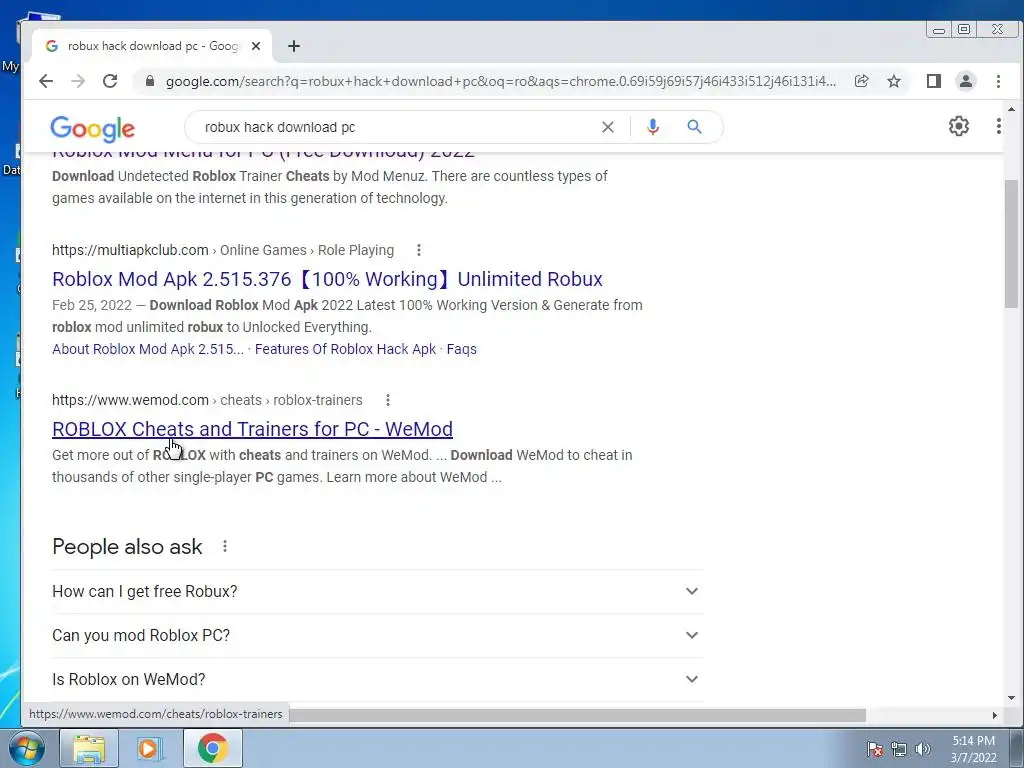Clear the Google search box text
This screenshot has height=768, width=1024.
(x=607, y=127)
